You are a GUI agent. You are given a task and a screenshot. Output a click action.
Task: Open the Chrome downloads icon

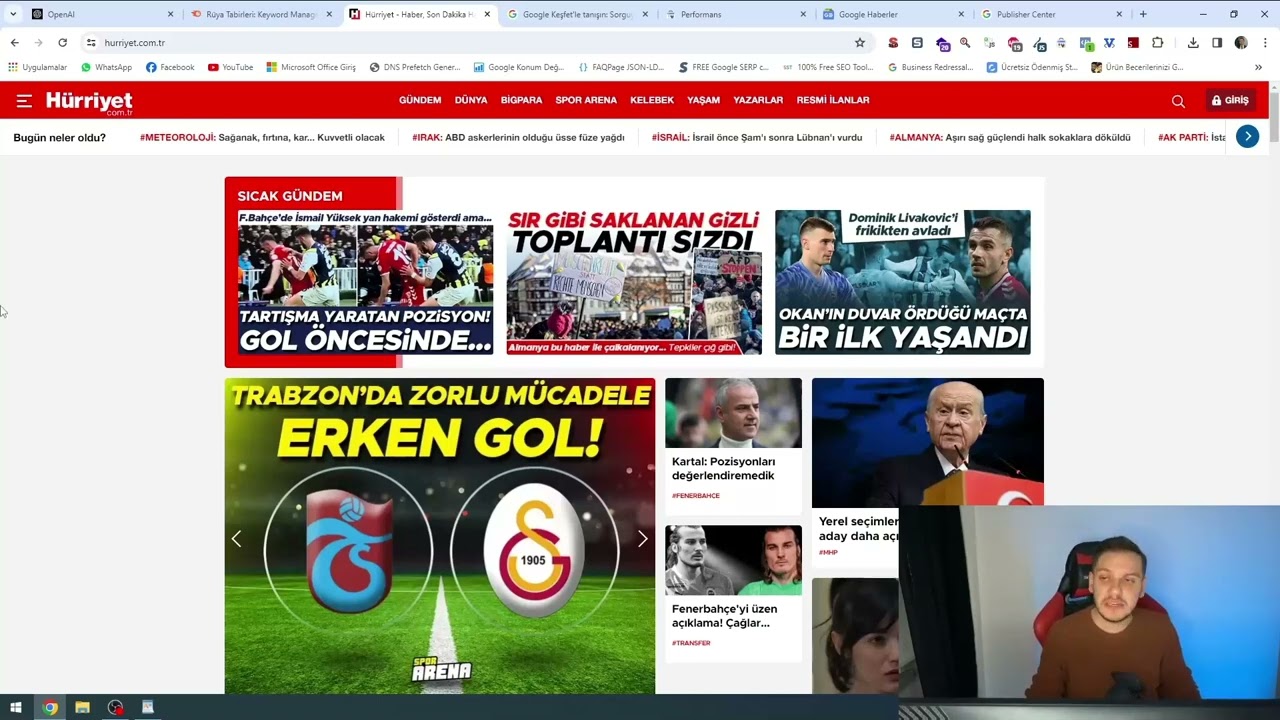(1193, 43)
